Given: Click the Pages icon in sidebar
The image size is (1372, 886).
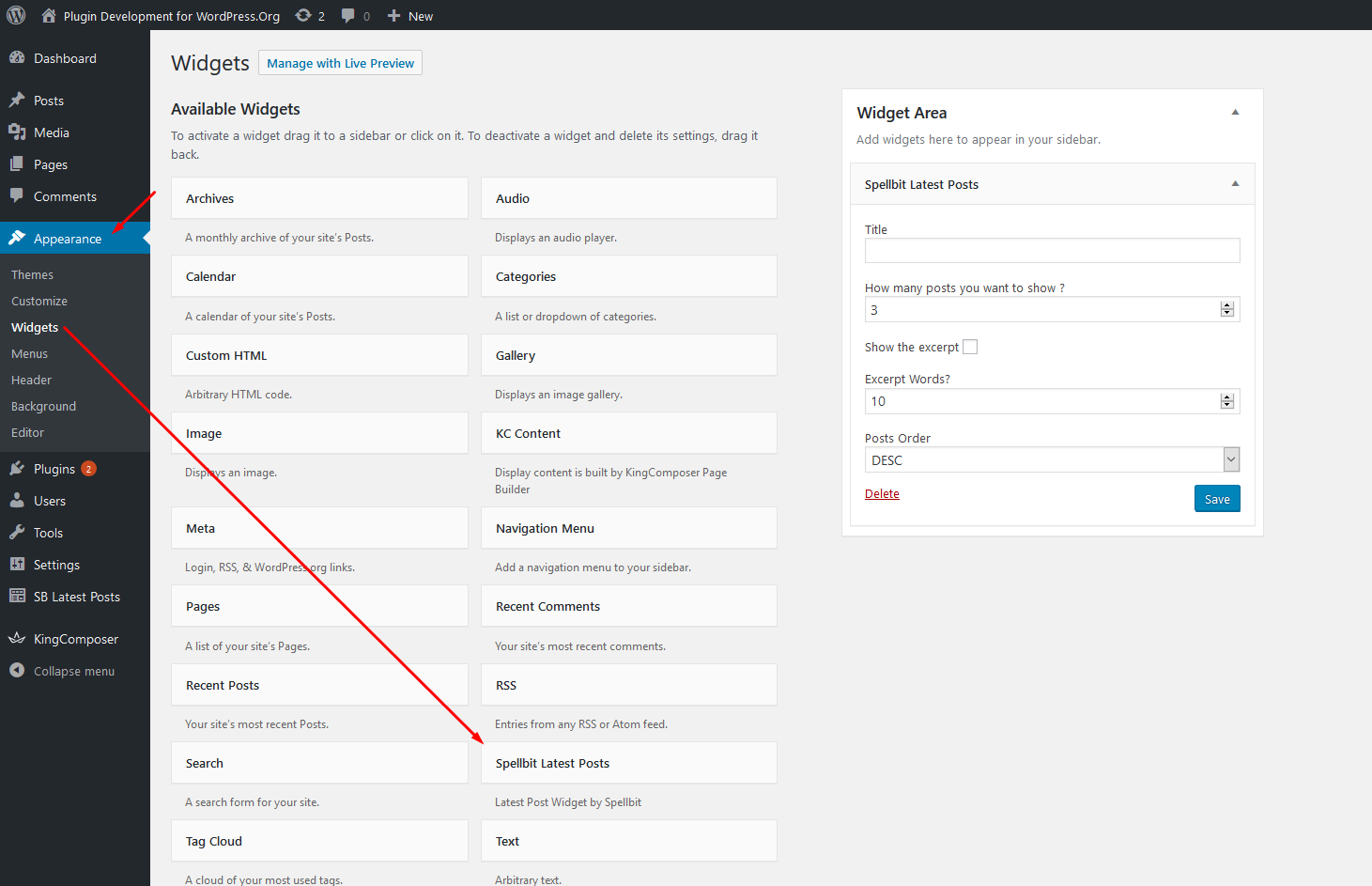Looking at the screenshot, I should click(17, 164).
